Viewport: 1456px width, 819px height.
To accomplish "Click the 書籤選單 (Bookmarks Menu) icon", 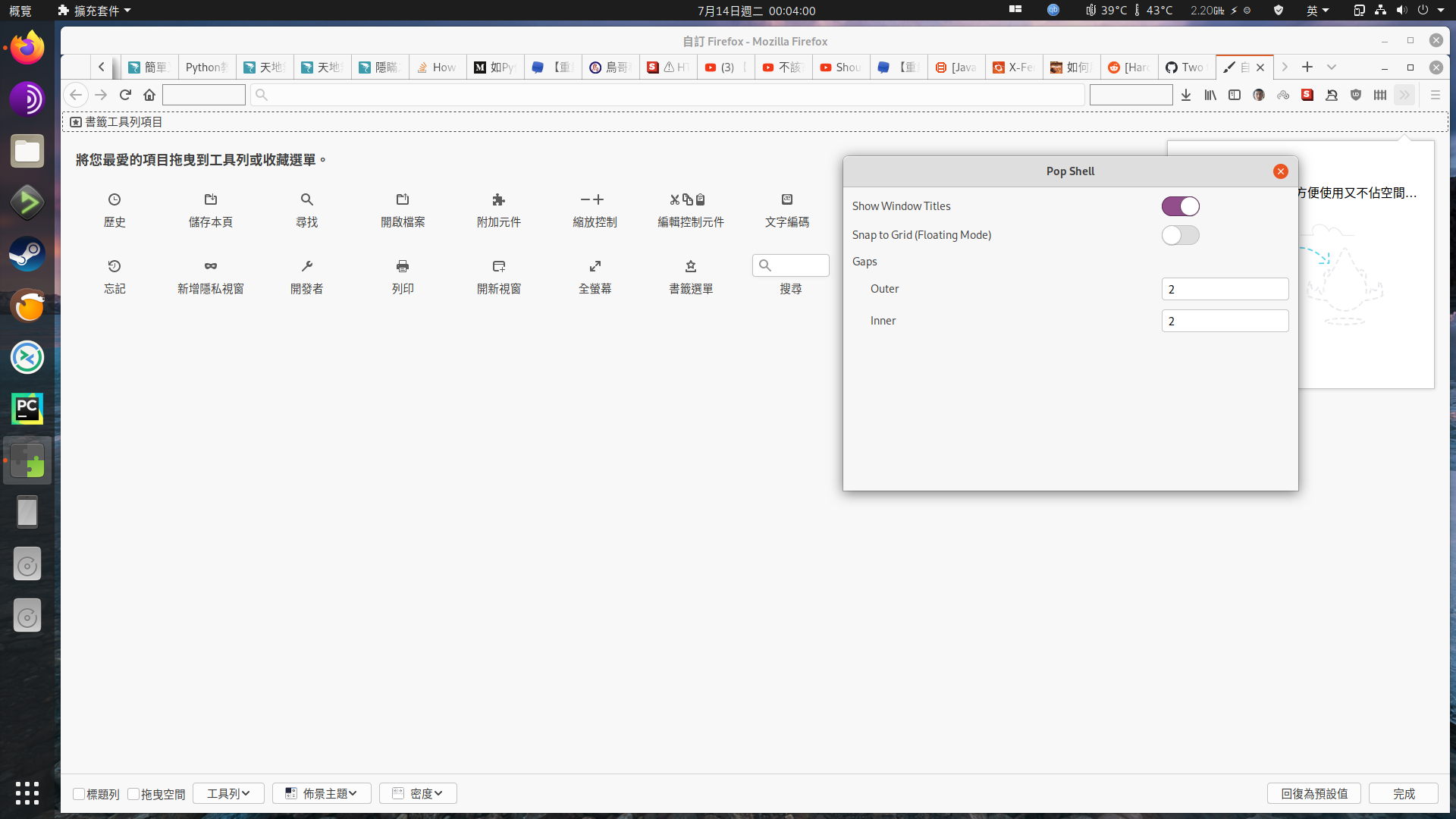I will coord(691,266).
